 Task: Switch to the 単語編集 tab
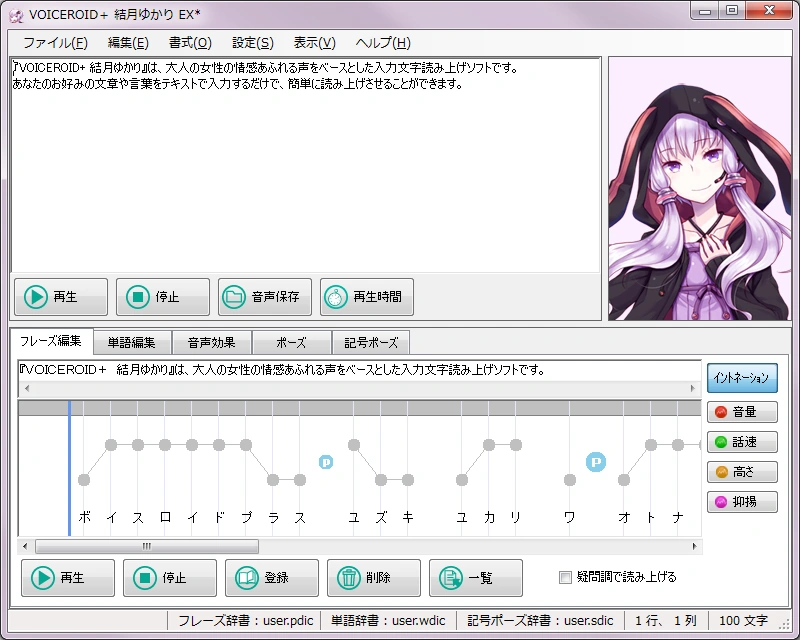(x=132, y=342)
